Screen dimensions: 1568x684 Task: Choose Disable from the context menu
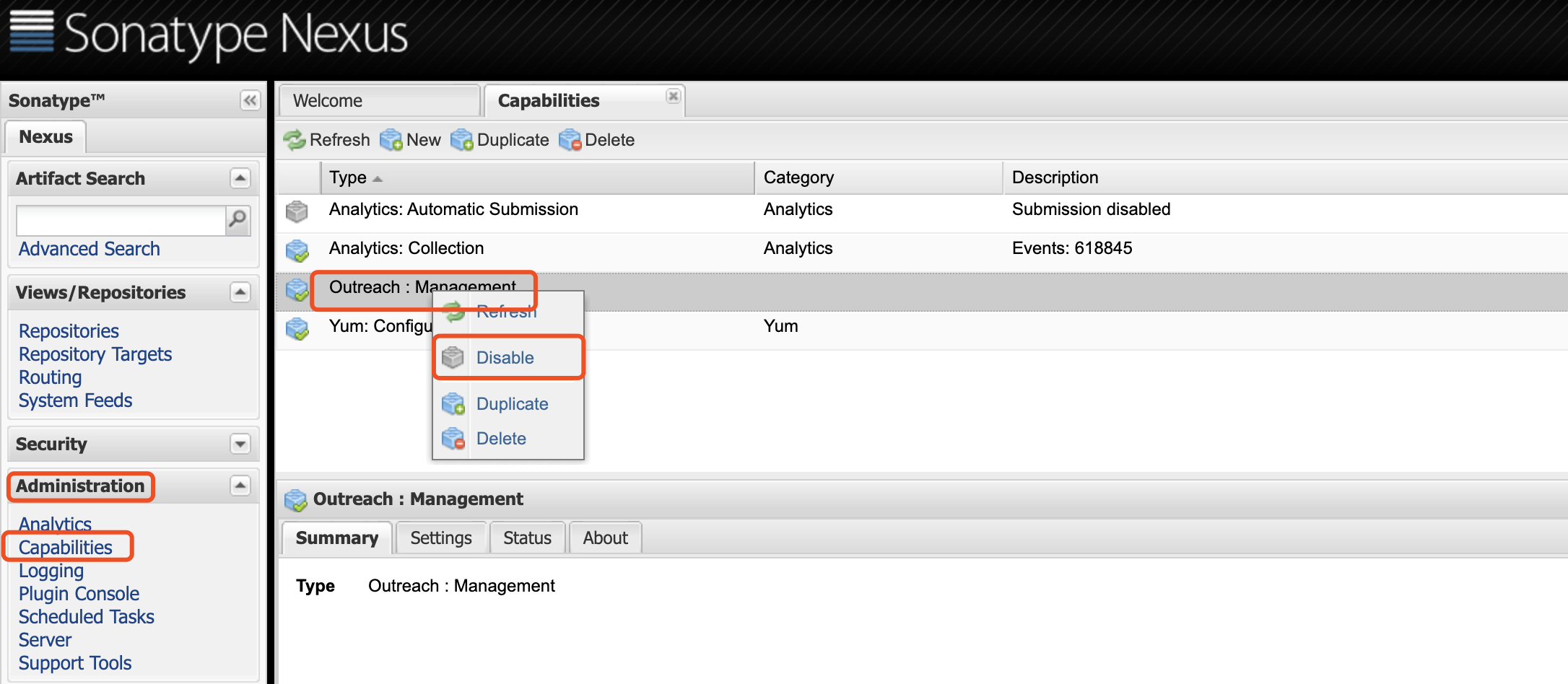(x=509, y=357)
